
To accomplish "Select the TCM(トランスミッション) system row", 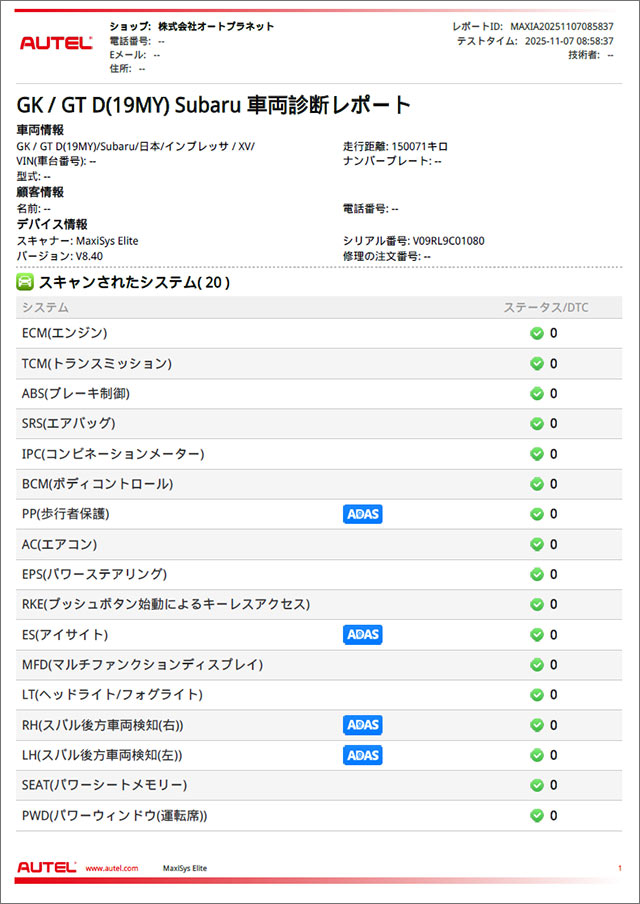I will pos(97,364).
